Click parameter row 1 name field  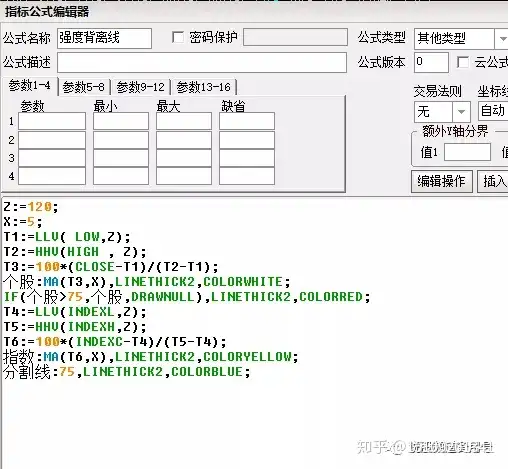click(x=52, y=121)
